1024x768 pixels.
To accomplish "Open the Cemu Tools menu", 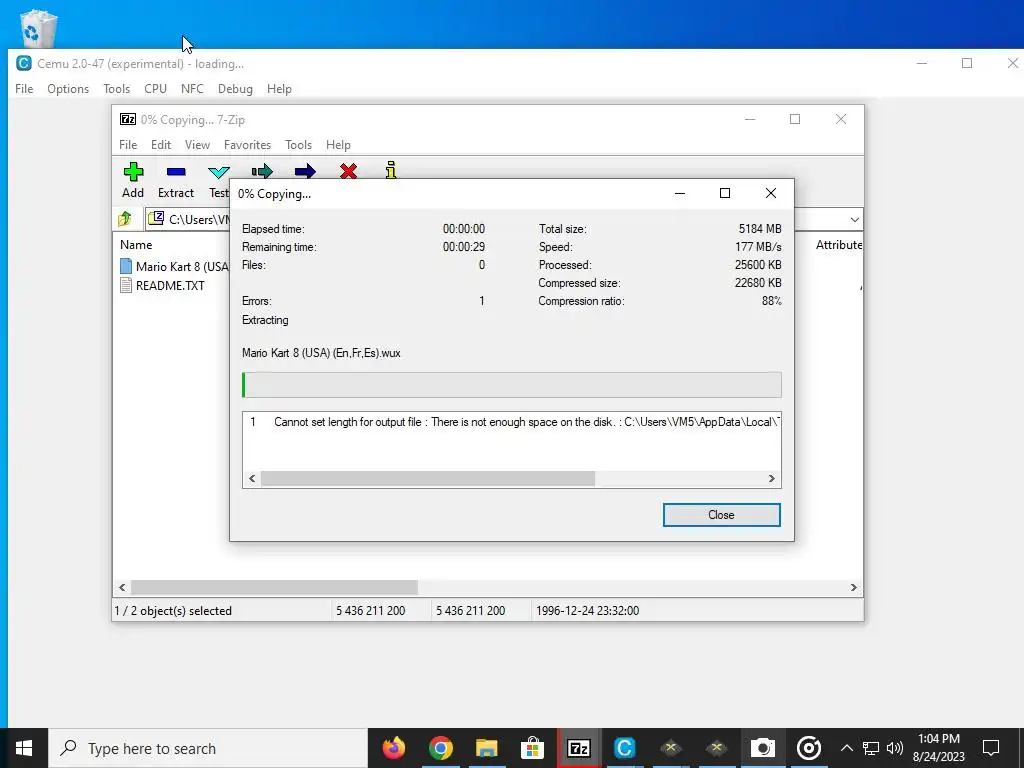I will pos(116,89).
